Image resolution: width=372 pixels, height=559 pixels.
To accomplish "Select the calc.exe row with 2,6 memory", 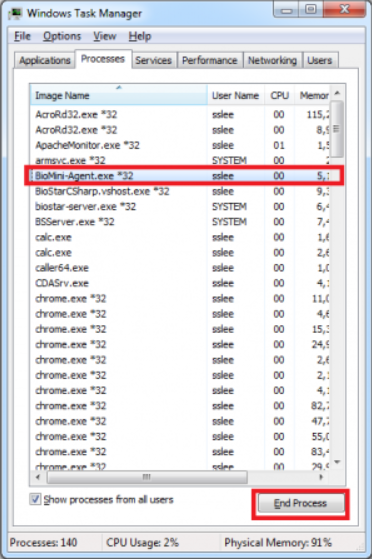I will (x=180, y=252).
